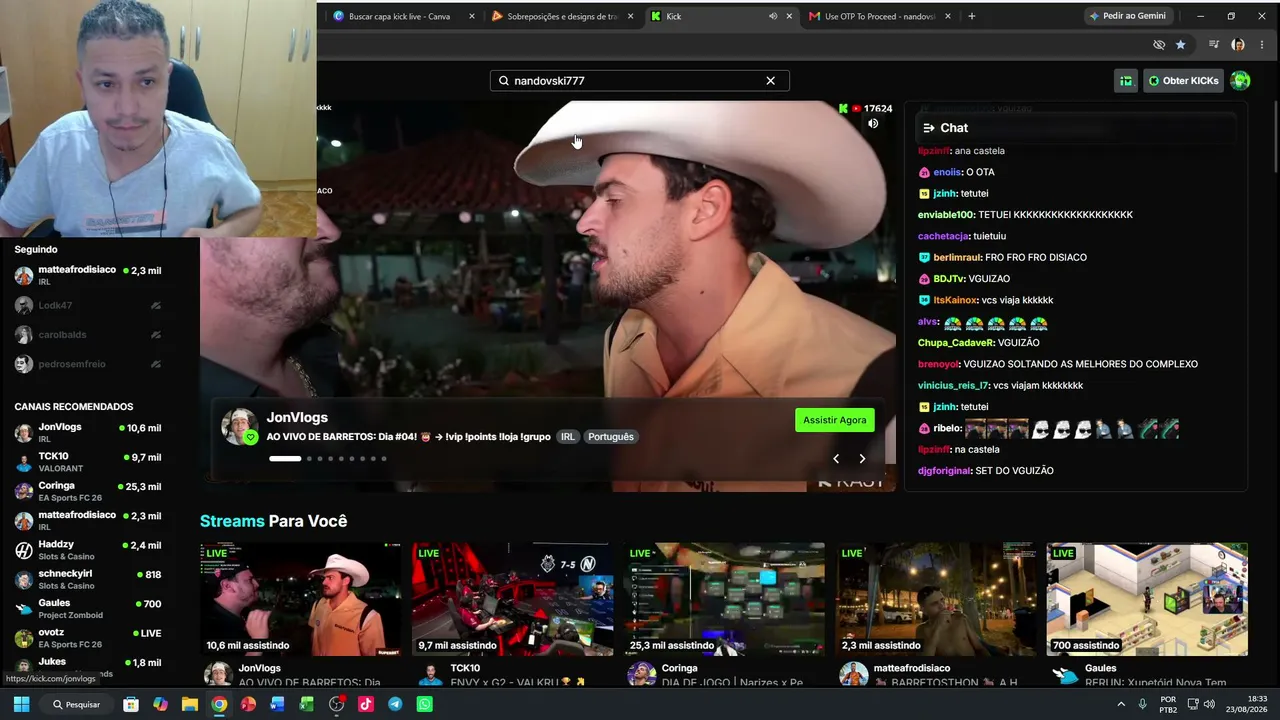This screenshot has width=1280, height=720.
Task: Open offline channel Lodk47
Action: 88,306
